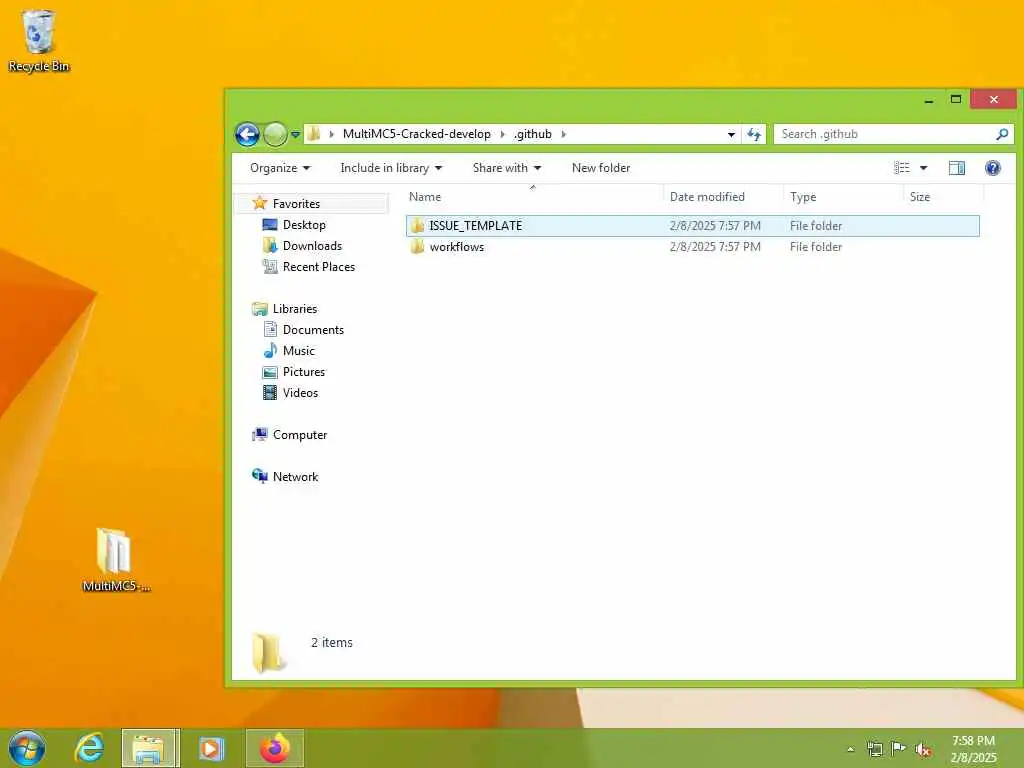Open Windows Media Player from taskbar
The height and width of the screenshot is (768, 1024).
tap(211, 748)
